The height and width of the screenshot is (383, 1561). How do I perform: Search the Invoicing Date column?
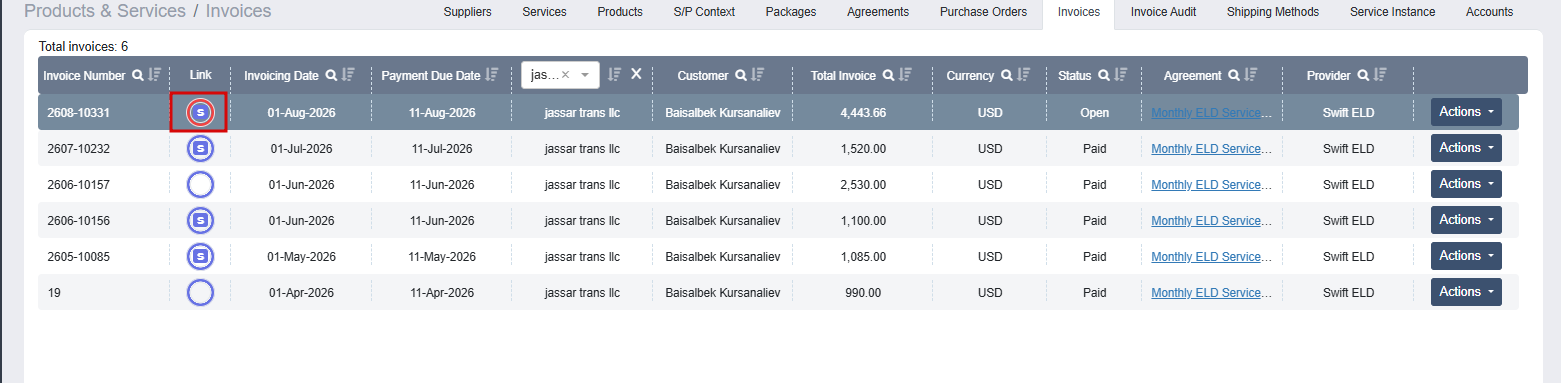331,75
